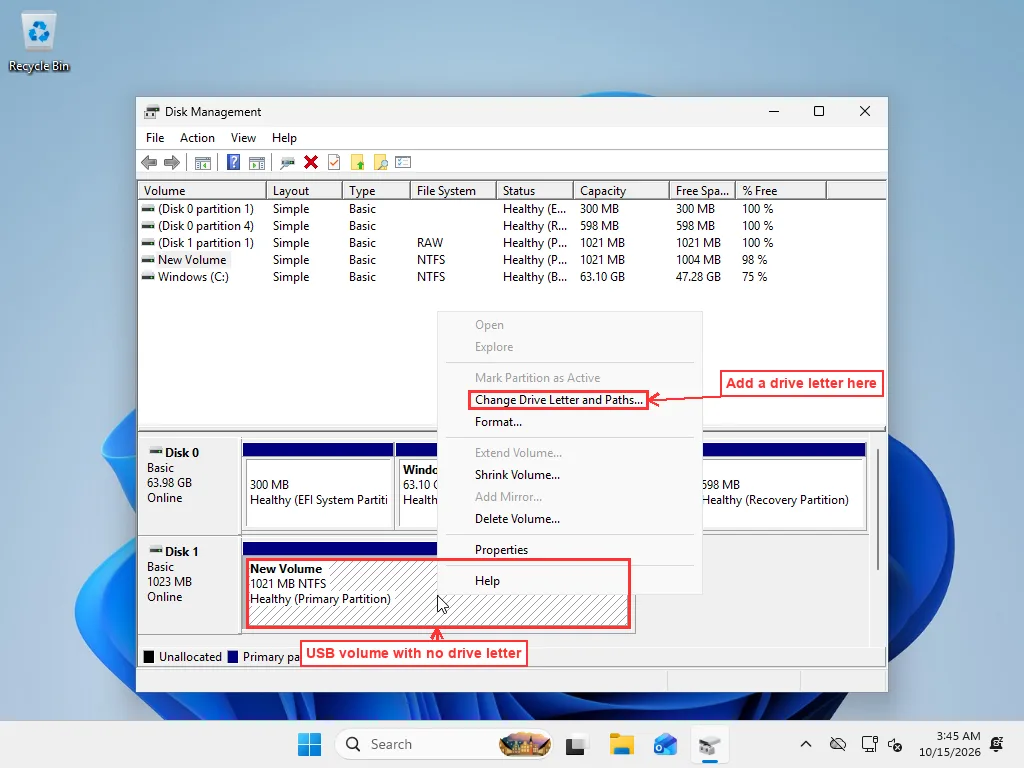Click drive icon beside New Volume row
1024x768 pixels.
point(148,260)
